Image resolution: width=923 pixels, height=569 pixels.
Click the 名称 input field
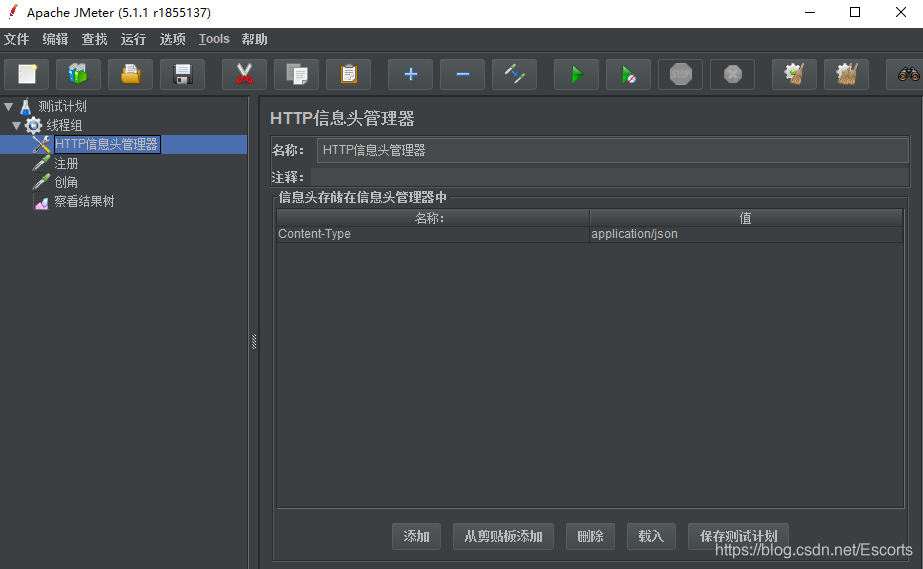coord(613,150)
